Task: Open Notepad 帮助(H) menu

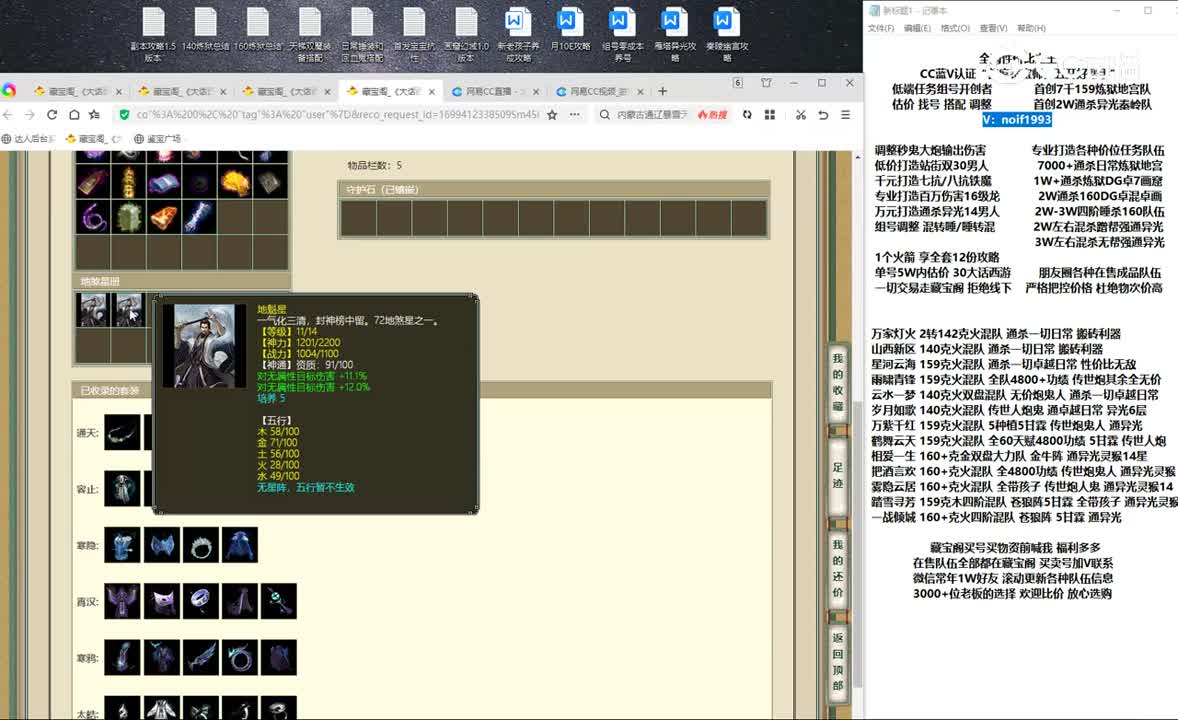Action: pos(1031,28)
